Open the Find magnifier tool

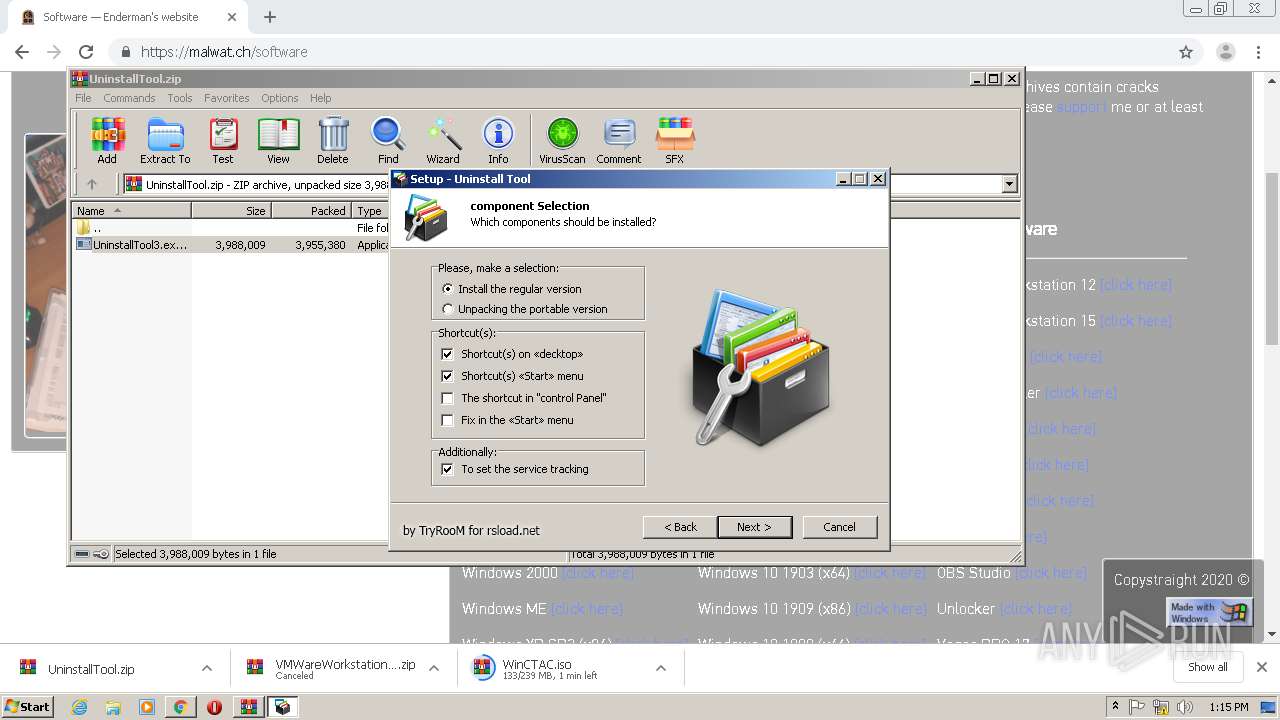pyautogui.click(x=388, y=140)
